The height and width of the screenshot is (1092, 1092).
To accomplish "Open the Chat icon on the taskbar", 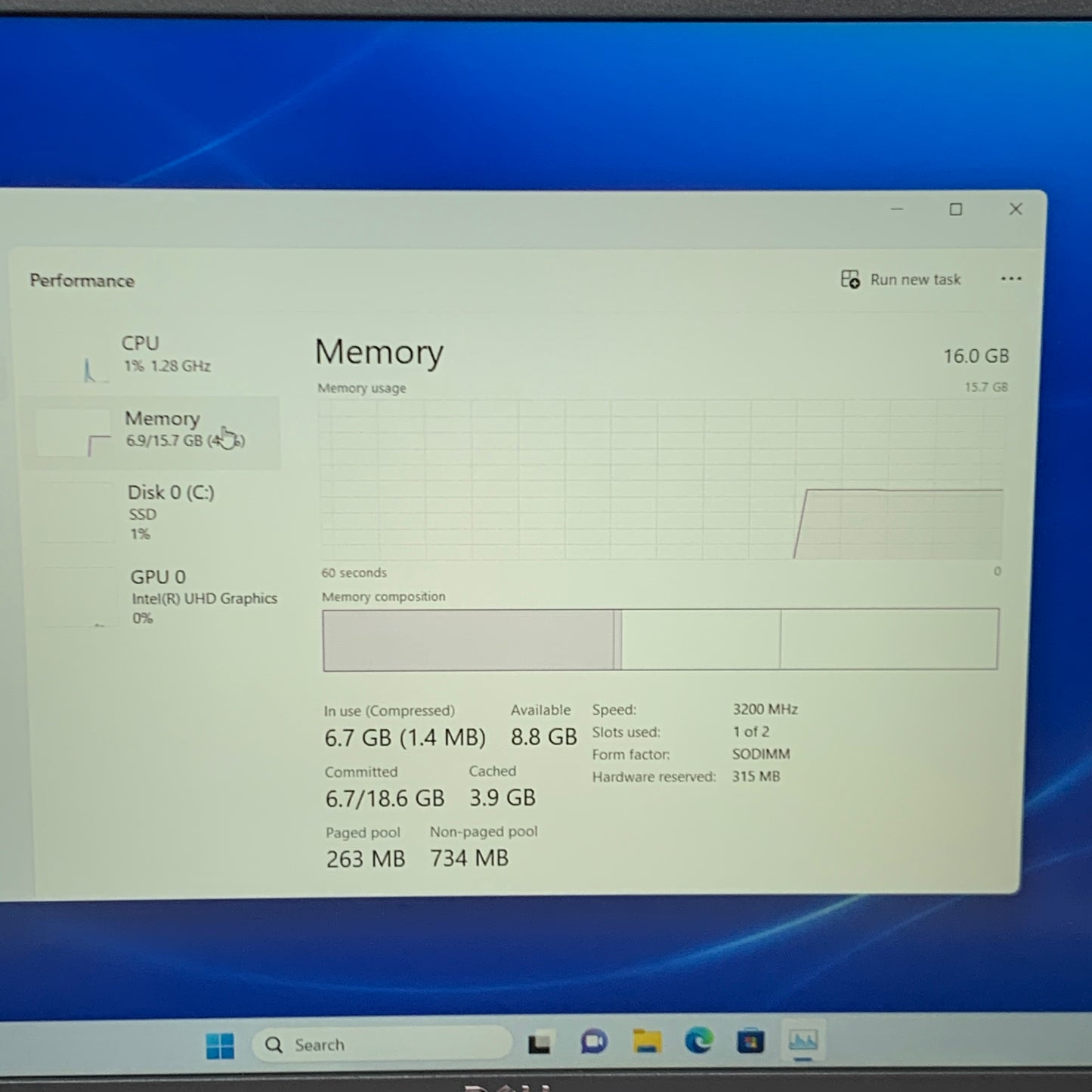I will click(x=593, y=1042).
